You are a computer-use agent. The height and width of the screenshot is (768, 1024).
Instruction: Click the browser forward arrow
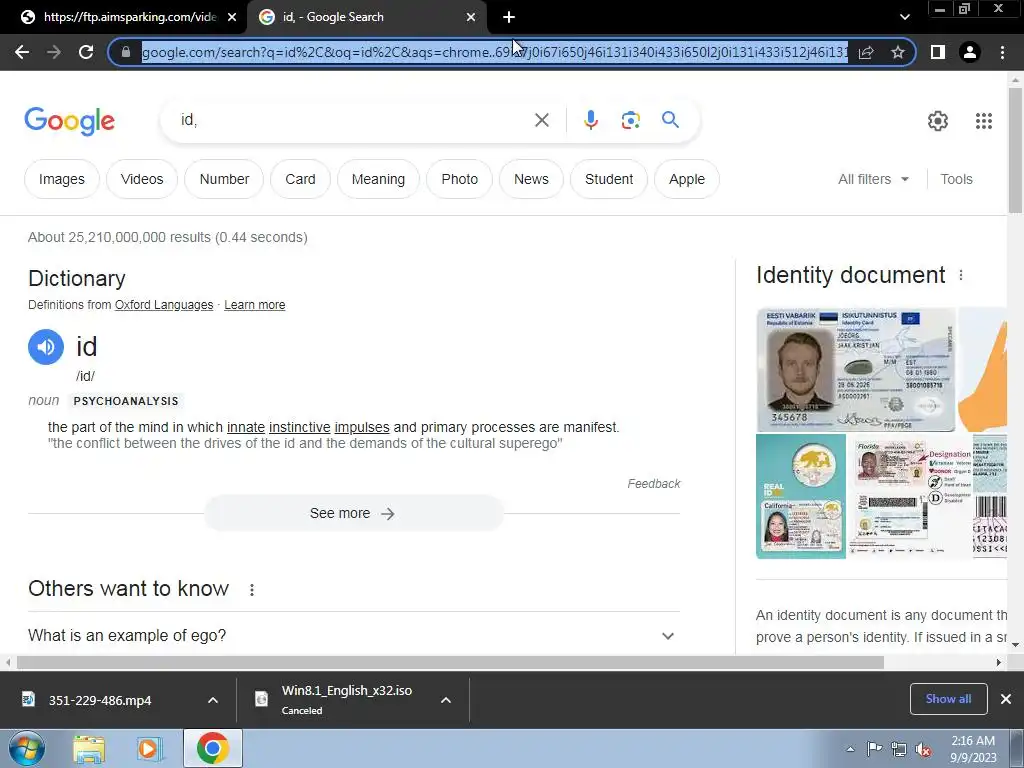(54, 52)
